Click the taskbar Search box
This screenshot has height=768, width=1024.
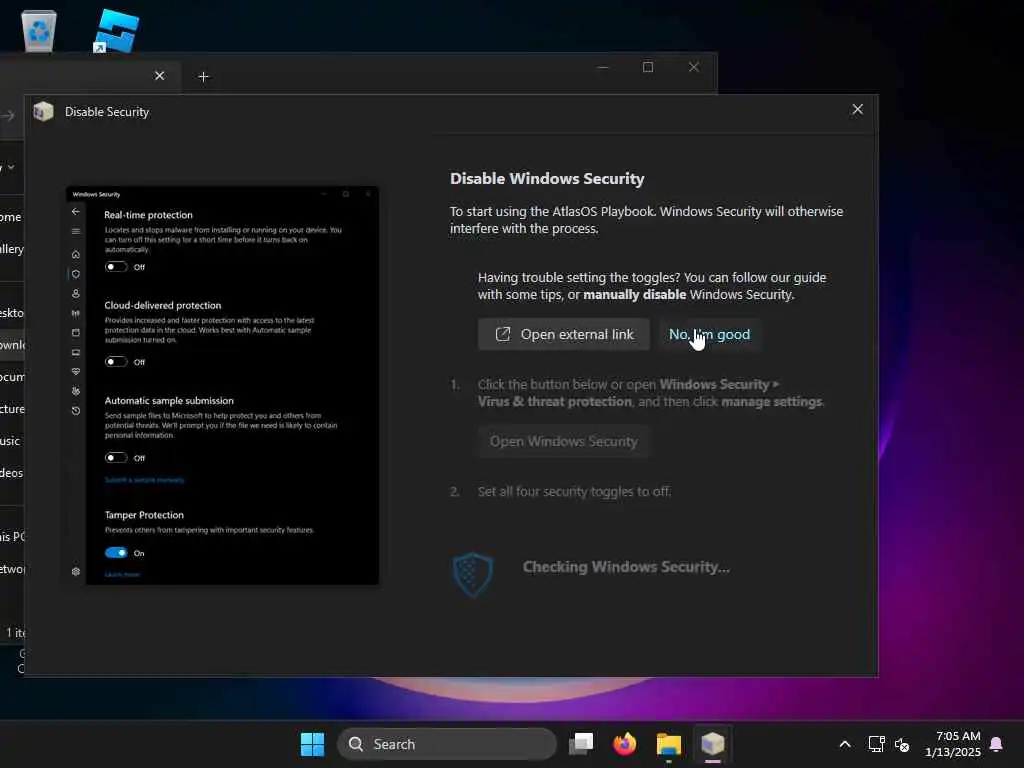[447, 744]
